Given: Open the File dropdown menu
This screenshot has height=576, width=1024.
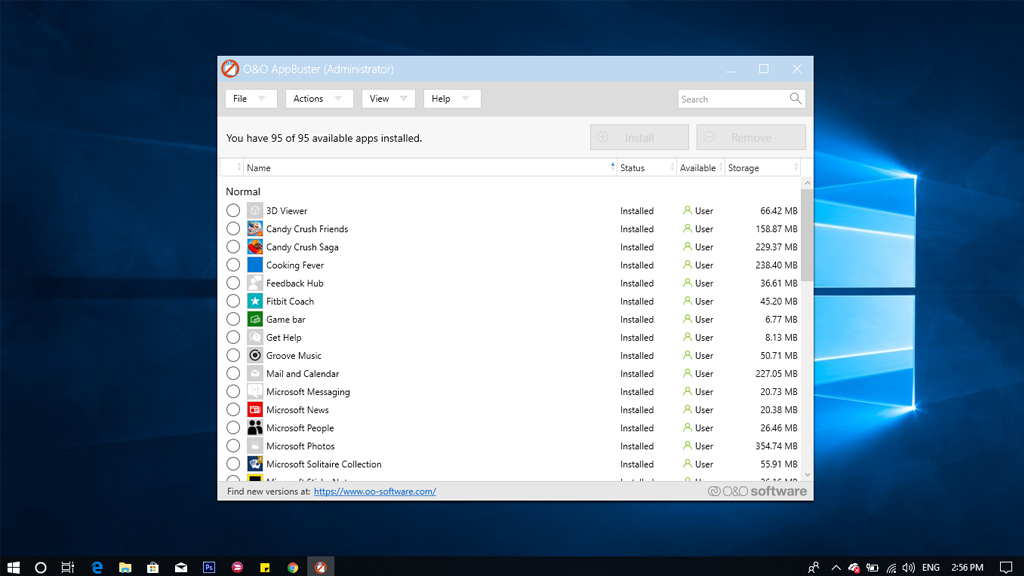Looking at the screenshot, I should tap(251, 99).
